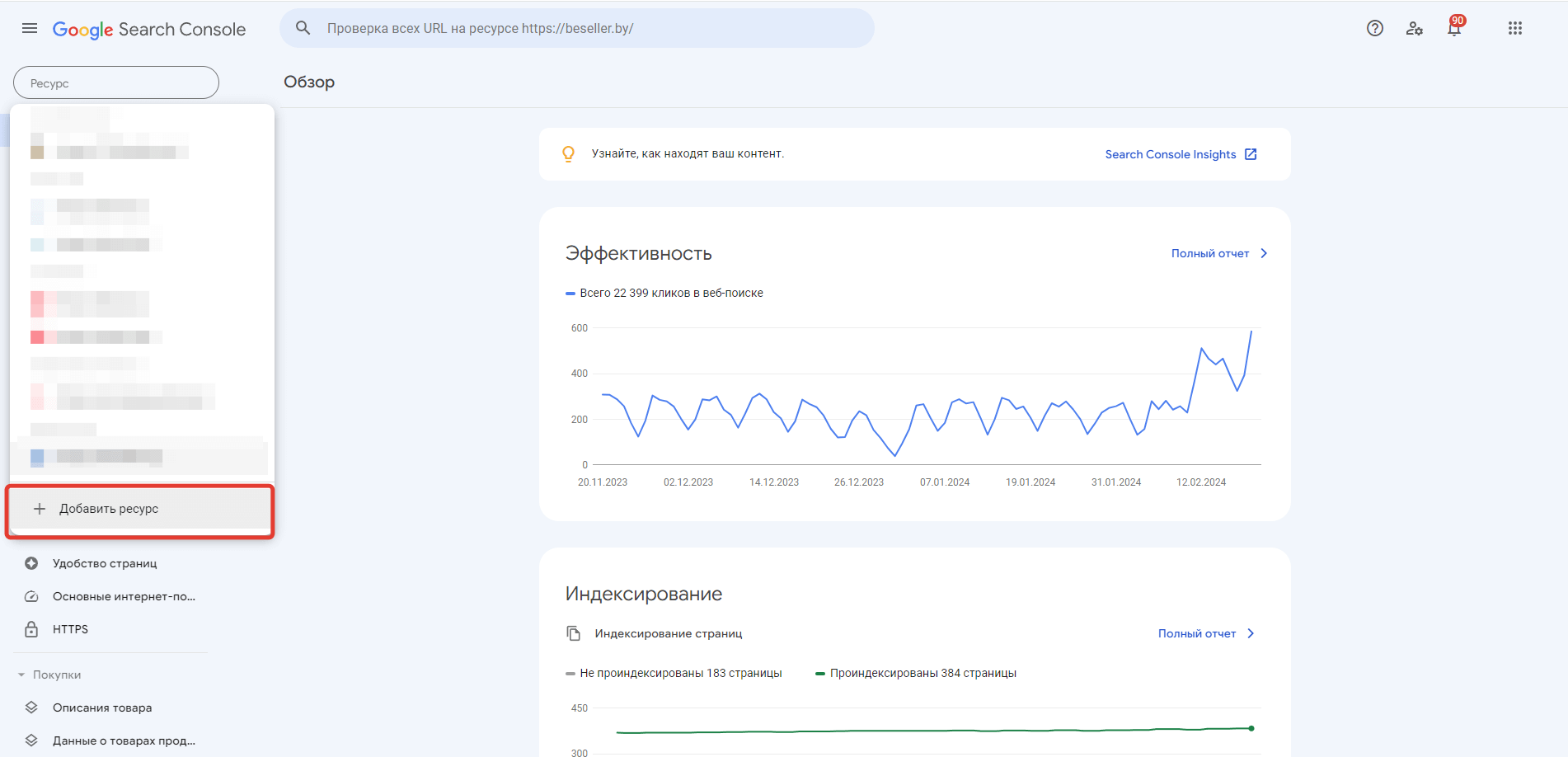Click the Core Web Vitals gauge icon
1568x757 pixels.
[x=31, y=596]
